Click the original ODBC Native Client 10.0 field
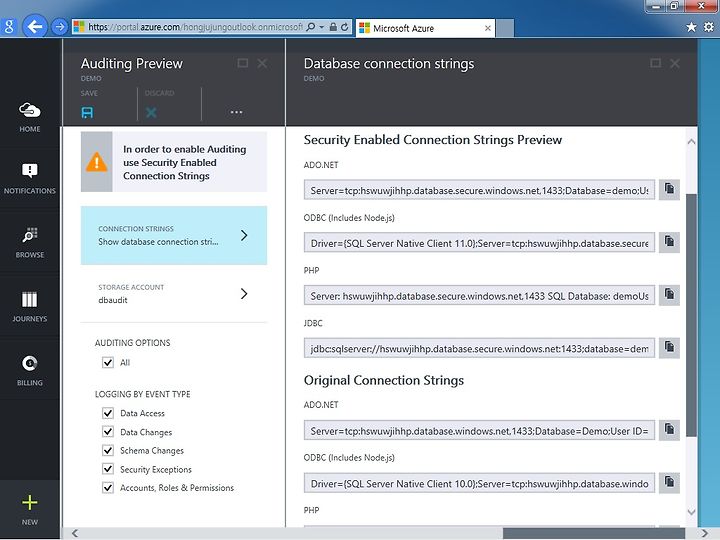 pyautogui.click(x=479, y=483)
